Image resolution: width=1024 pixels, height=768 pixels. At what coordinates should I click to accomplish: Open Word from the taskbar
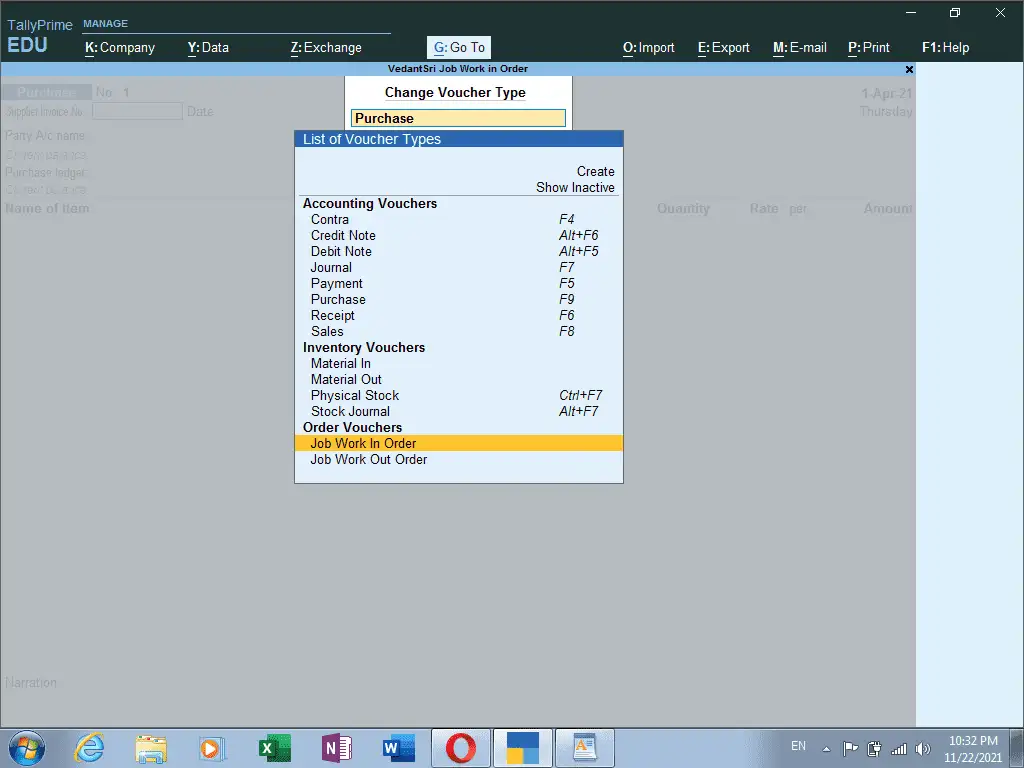pyautogui.click(x=399, y=748)
